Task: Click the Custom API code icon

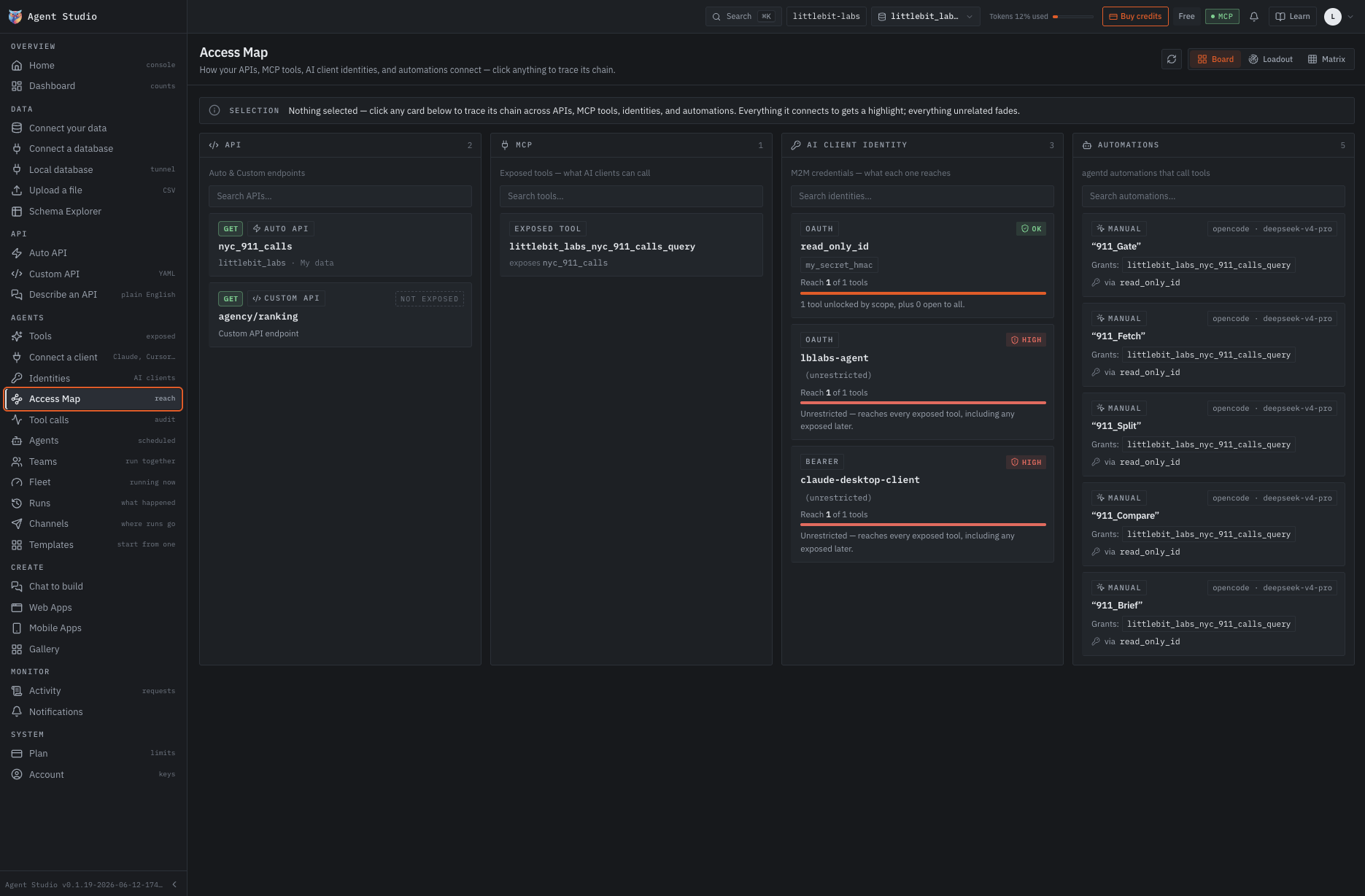Action: point(17,274)
